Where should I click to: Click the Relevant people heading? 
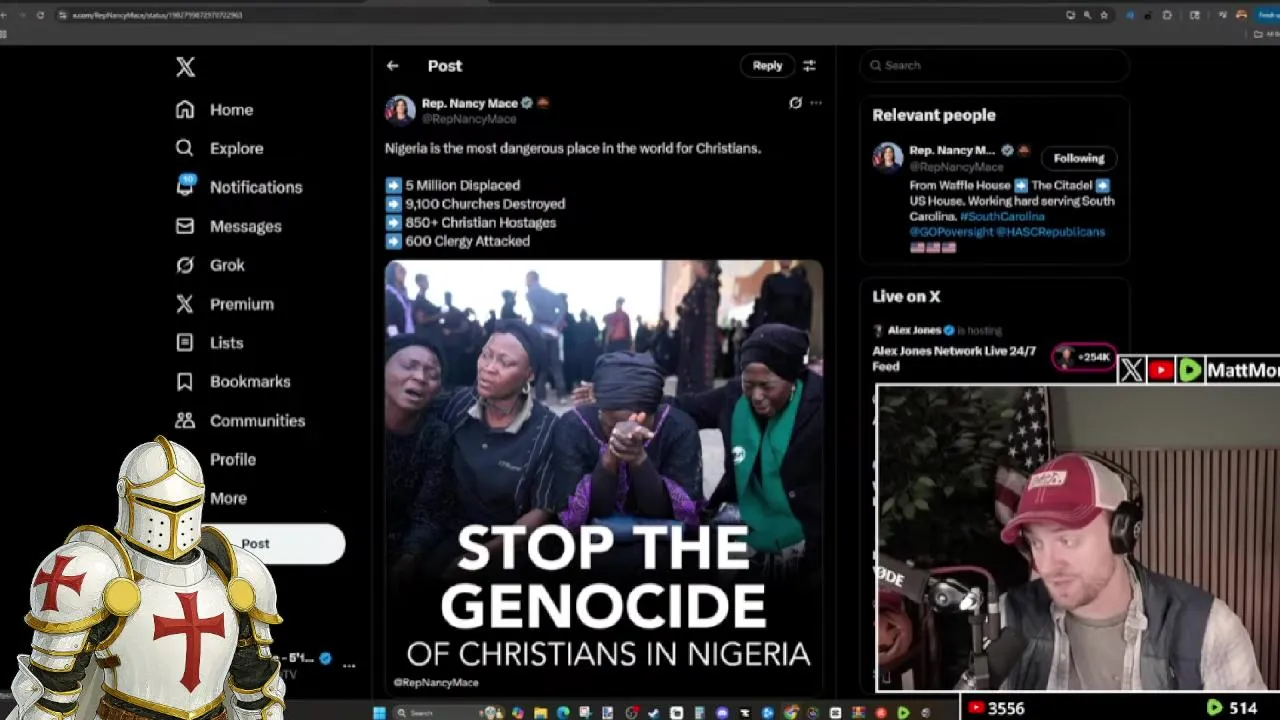coord(934,115)
